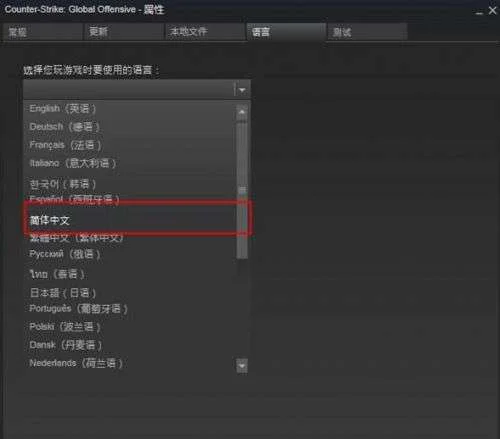
Task: Choose Italiano (意大利语) language option
Action: click(73, 163)
